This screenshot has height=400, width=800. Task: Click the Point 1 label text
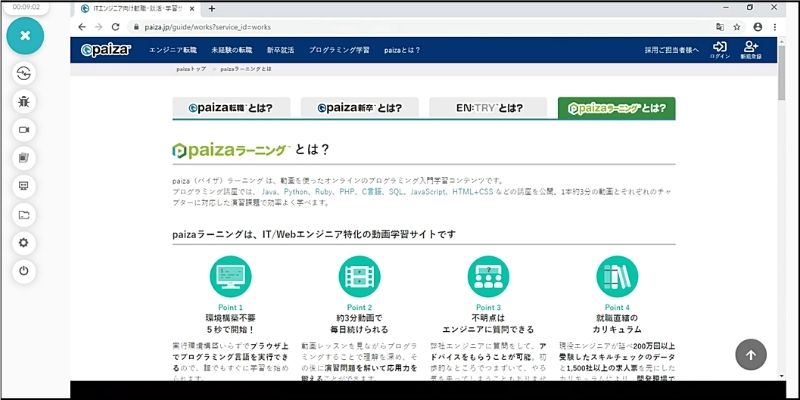(231, 307)
